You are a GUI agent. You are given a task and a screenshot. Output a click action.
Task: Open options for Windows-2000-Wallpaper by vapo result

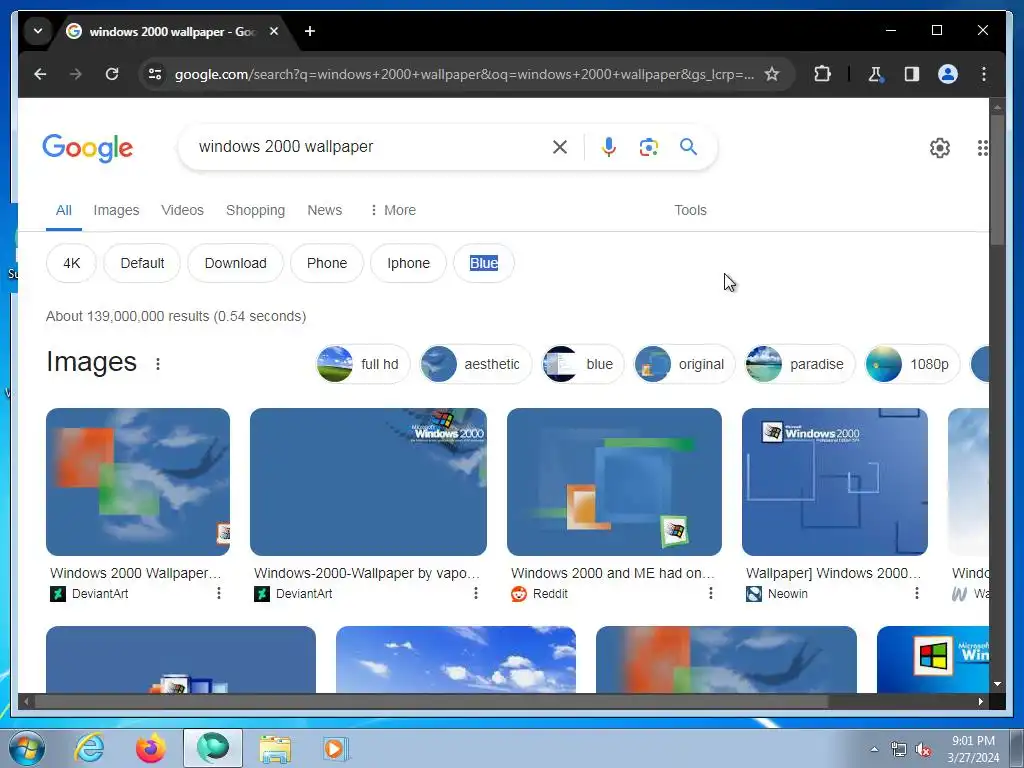click(475, 593)
